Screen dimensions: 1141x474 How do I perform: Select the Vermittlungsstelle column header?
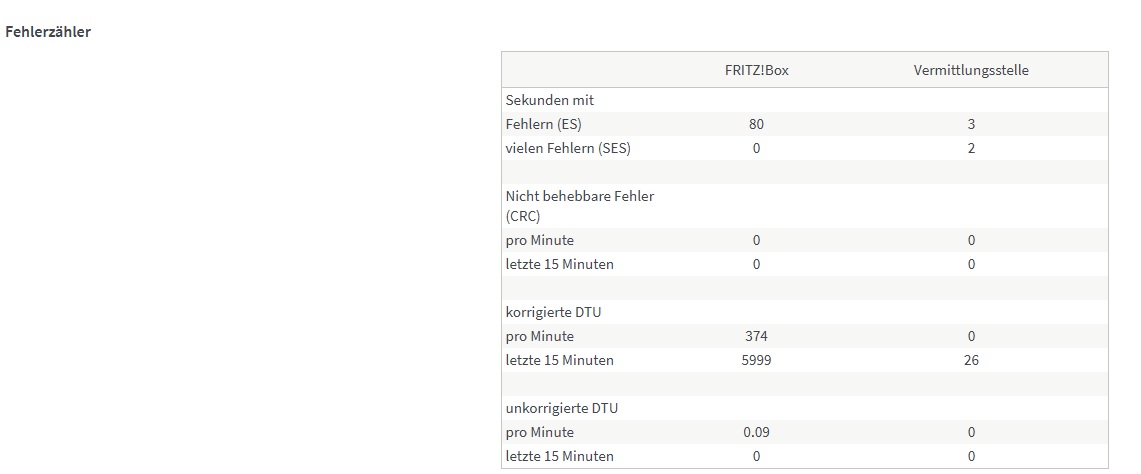[x=970, y=70]
